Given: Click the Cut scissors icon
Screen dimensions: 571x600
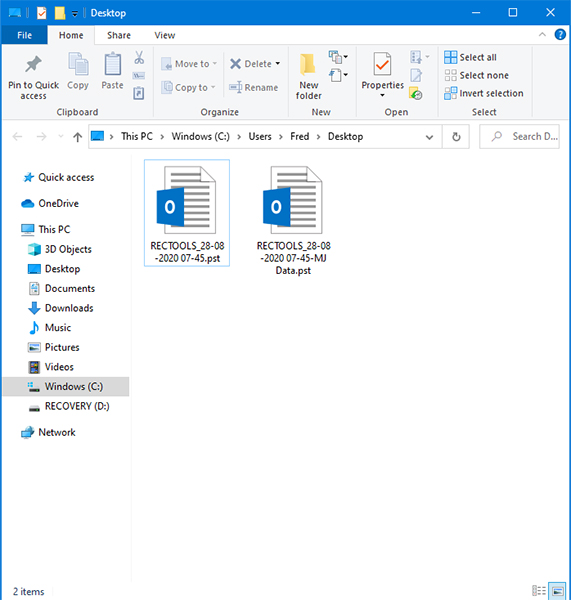Looking at the screenshot, I should tap(139, 58).
